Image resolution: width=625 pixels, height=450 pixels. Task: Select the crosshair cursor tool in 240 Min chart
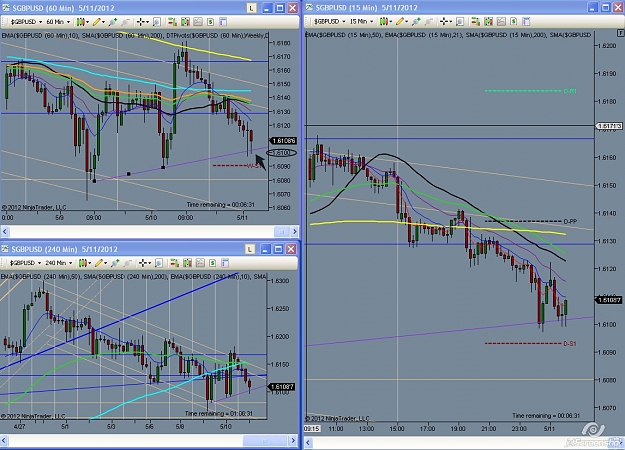pyautogui.click(x=144, y=263)
